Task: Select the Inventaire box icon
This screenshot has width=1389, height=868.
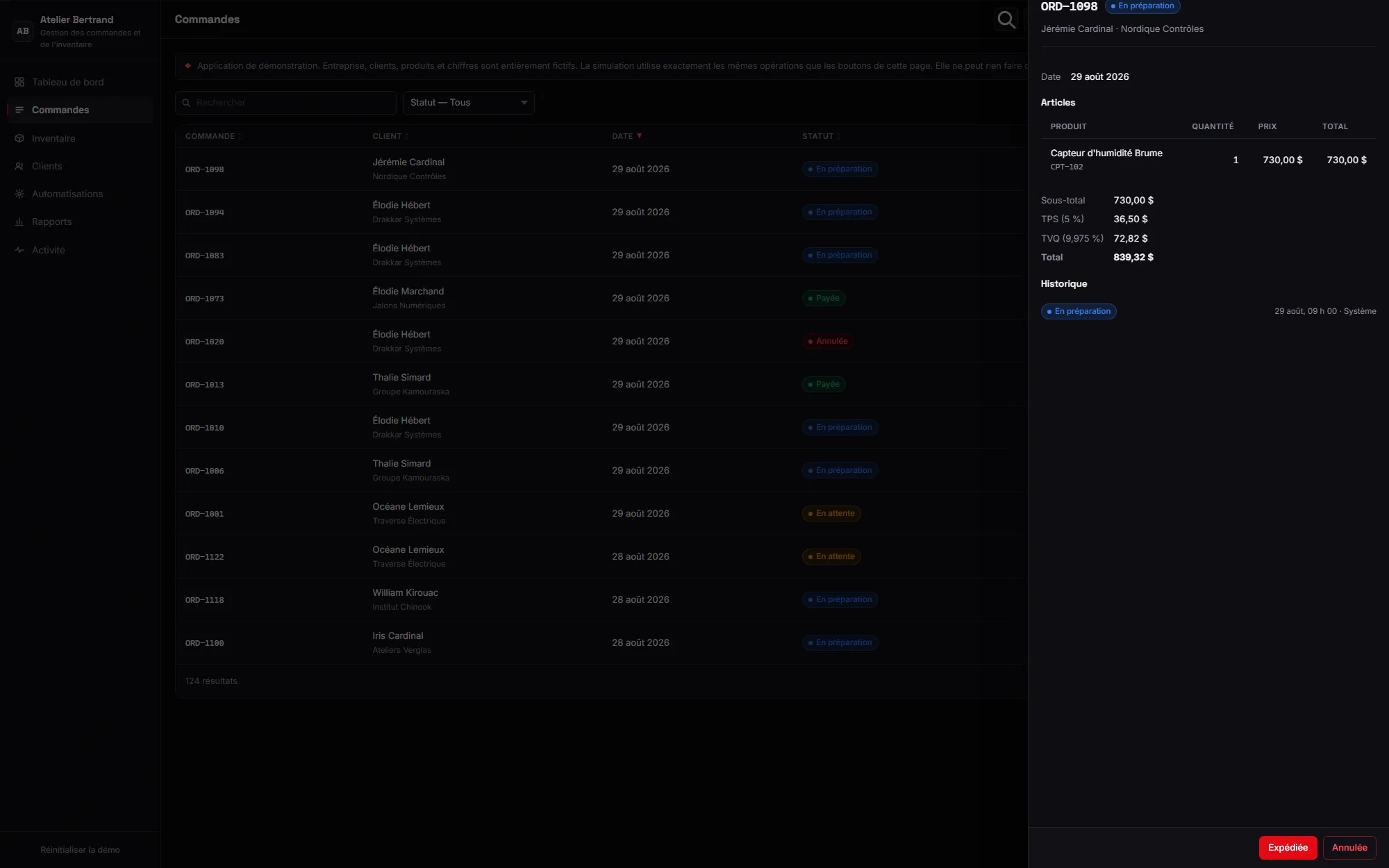Action: 19,138
